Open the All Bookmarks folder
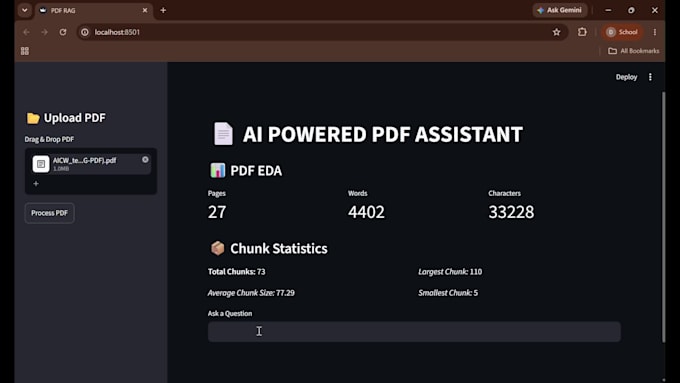 coord(634,51)
